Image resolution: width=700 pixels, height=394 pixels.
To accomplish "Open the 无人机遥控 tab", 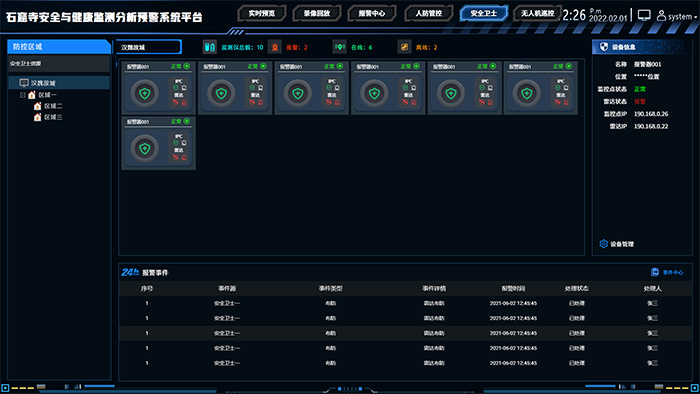I will pyautogui.click(x=538, y=13).
